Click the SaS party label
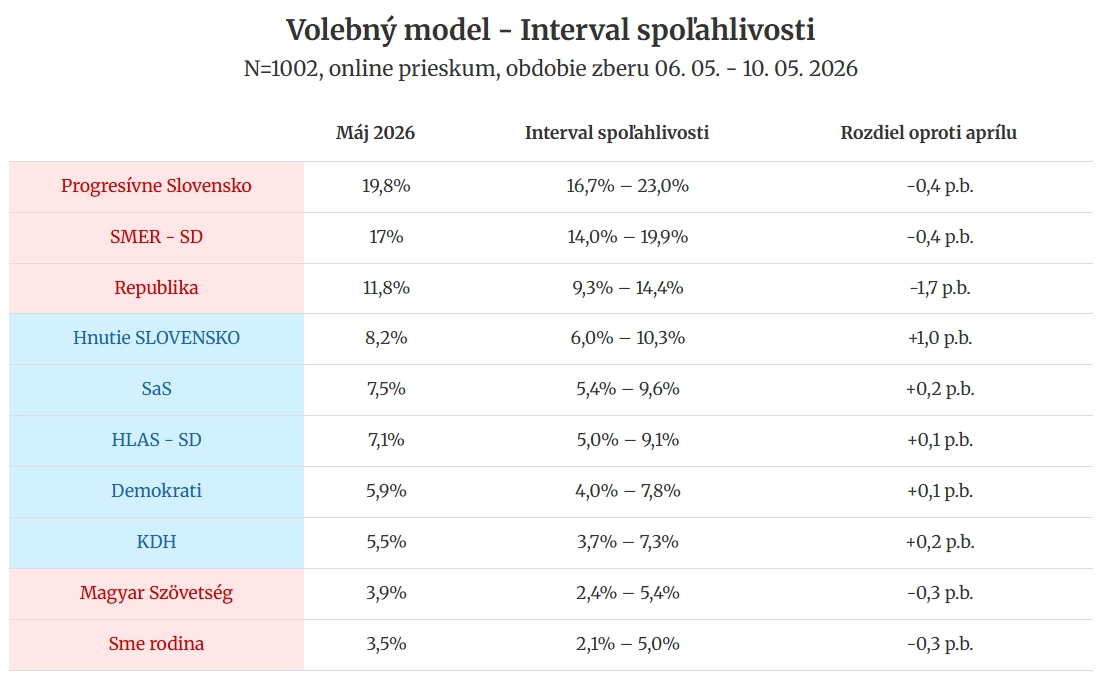The image size is (1117, 680). [156, 389]
